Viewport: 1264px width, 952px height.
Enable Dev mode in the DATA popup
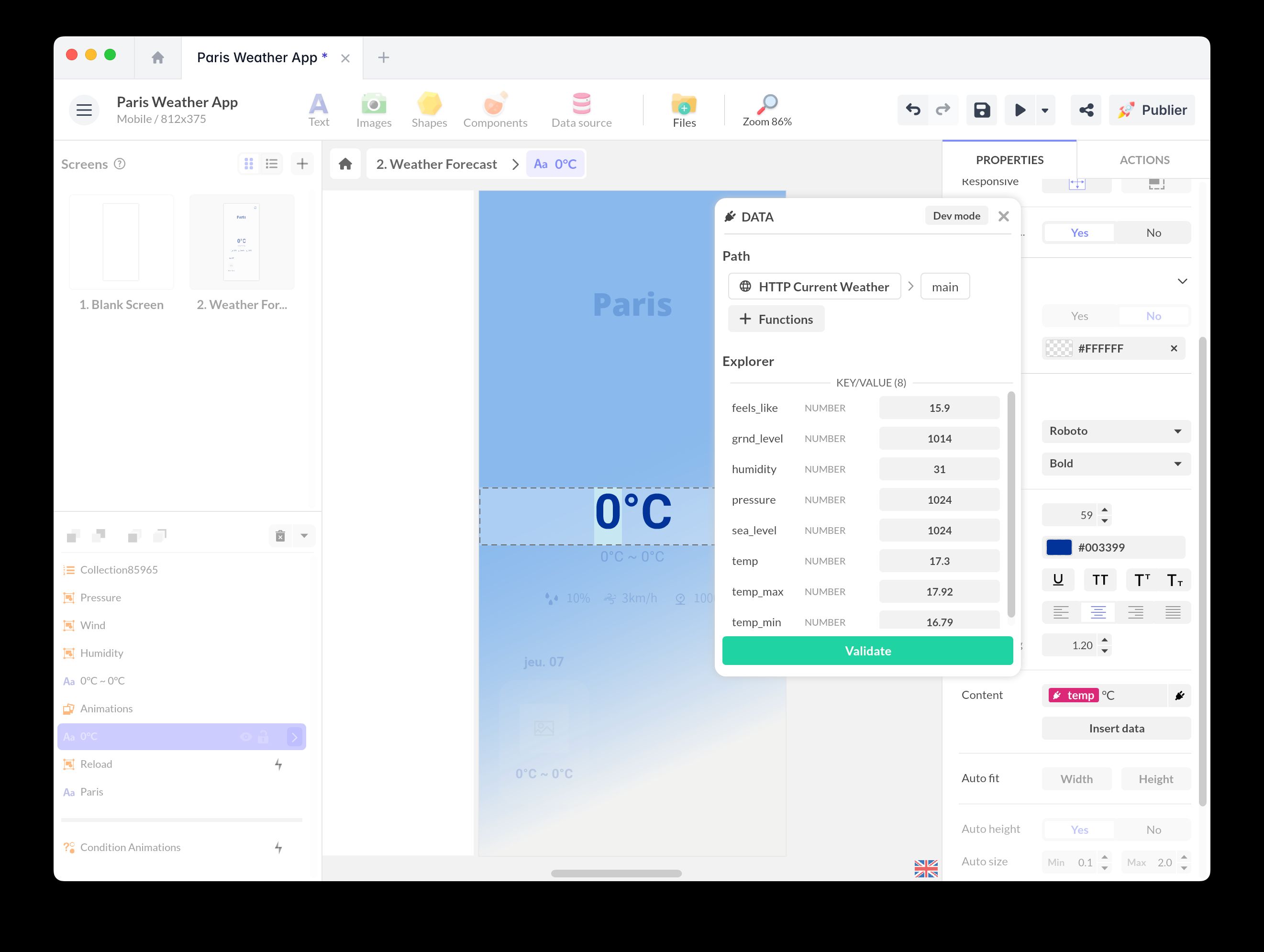click(x=956, y=215)
